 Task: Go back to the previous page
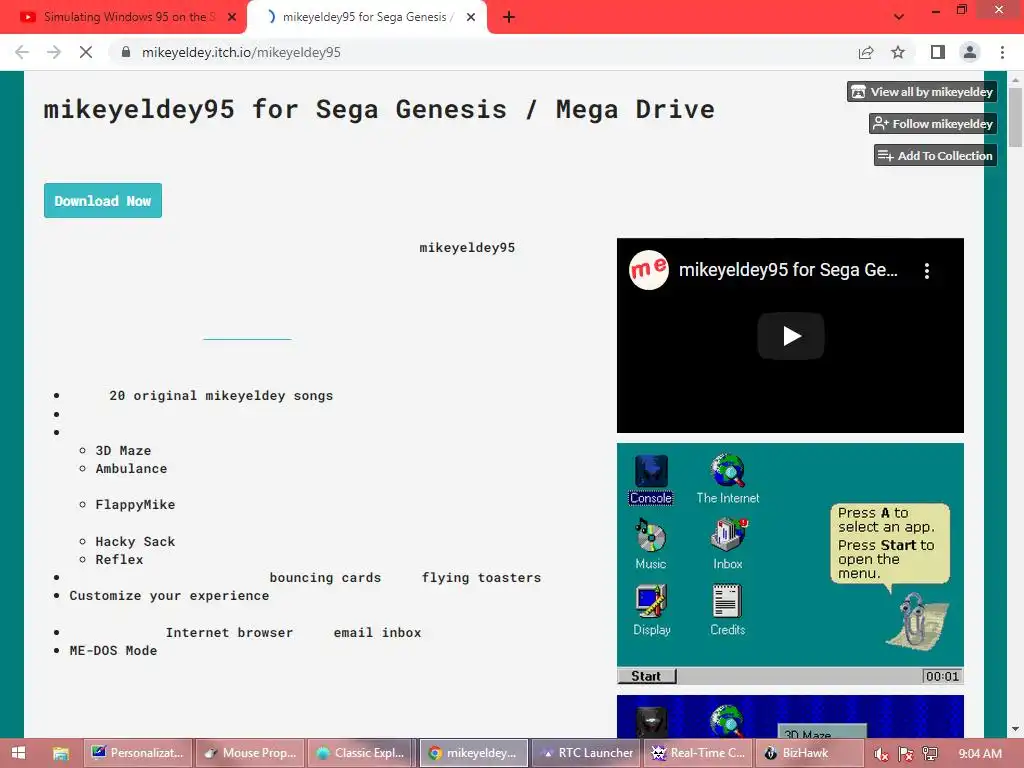[x=22, y=52]
